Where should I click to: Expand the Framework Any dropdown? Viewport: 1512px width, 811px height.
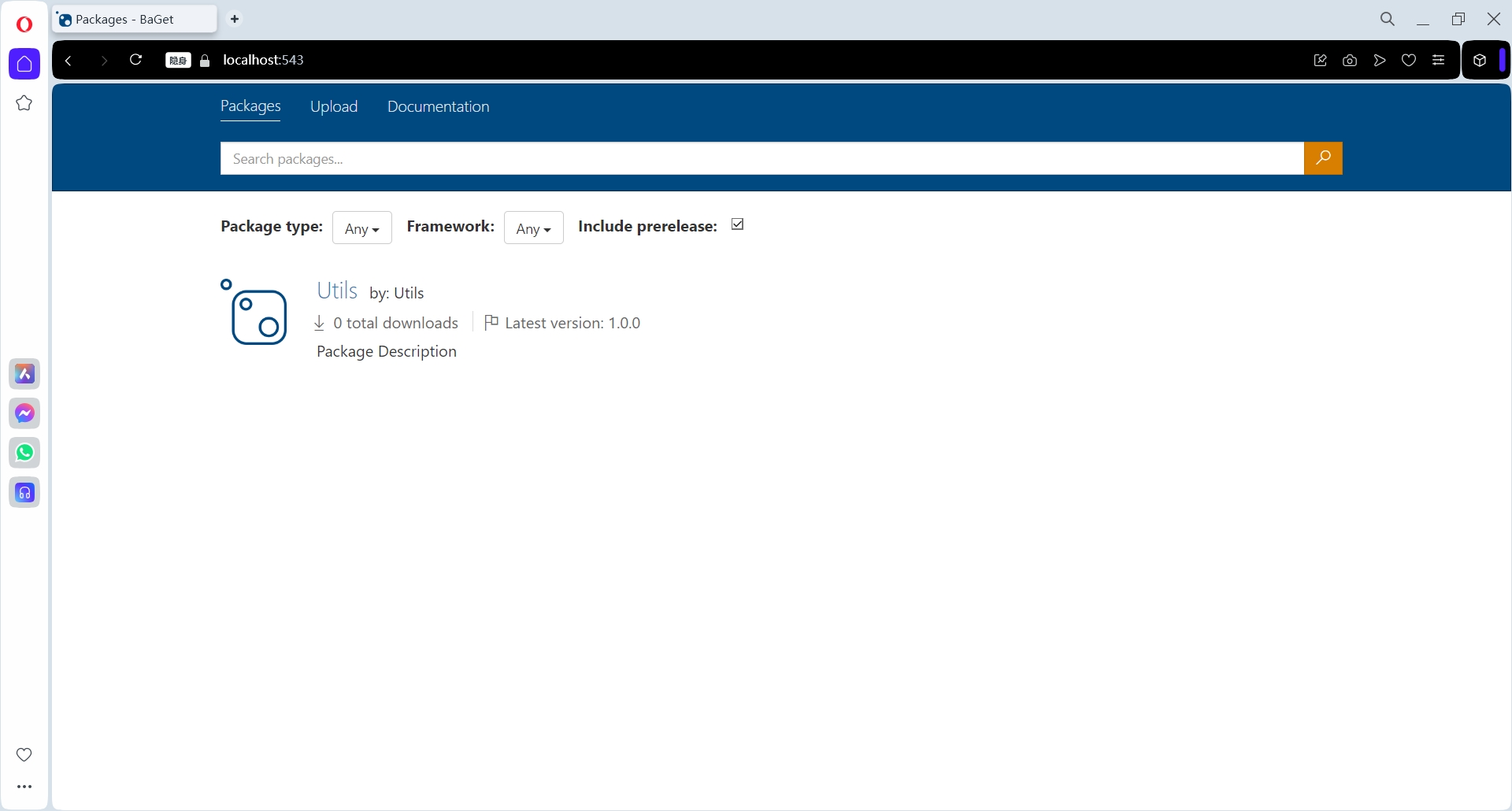[x=534, y=228]
